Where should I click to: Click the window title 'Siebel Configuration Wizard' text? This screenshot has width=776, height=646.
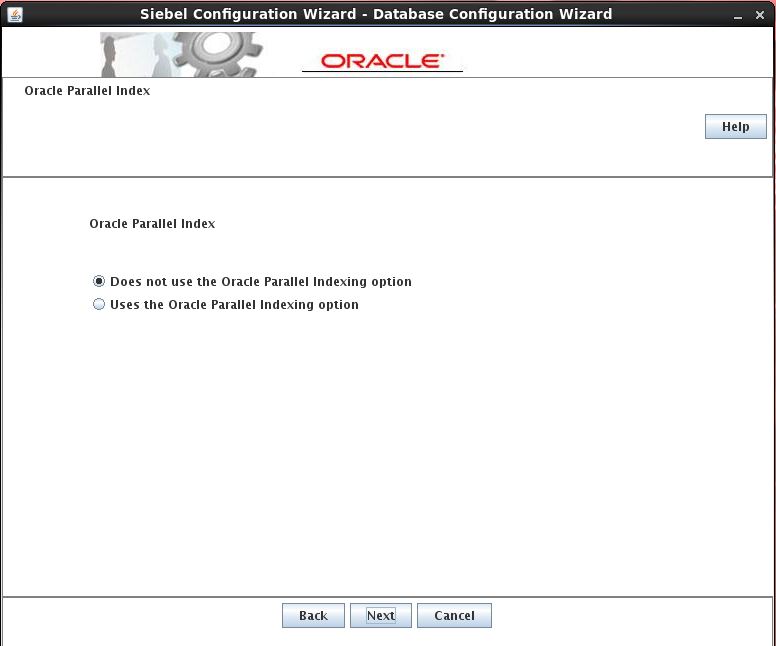point(248,14)
